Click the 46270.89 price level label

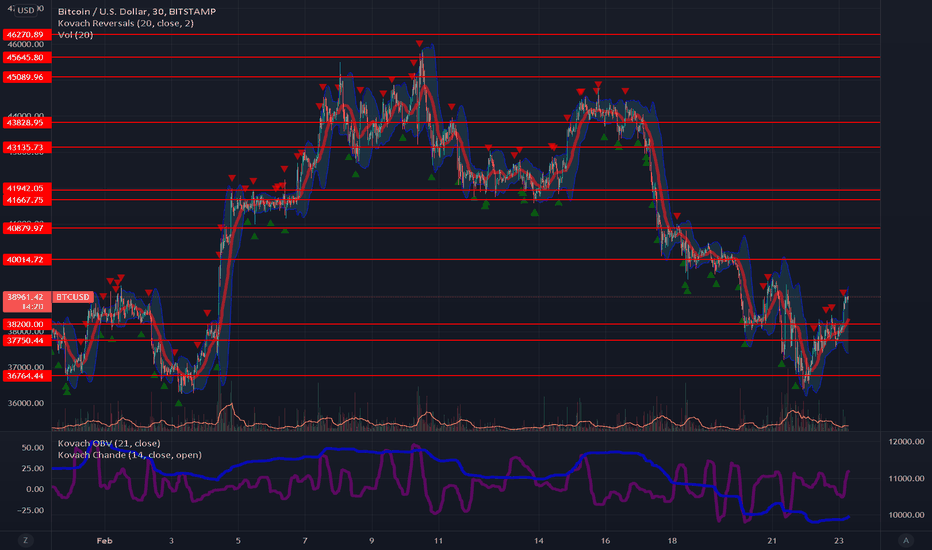pos(27,35)
